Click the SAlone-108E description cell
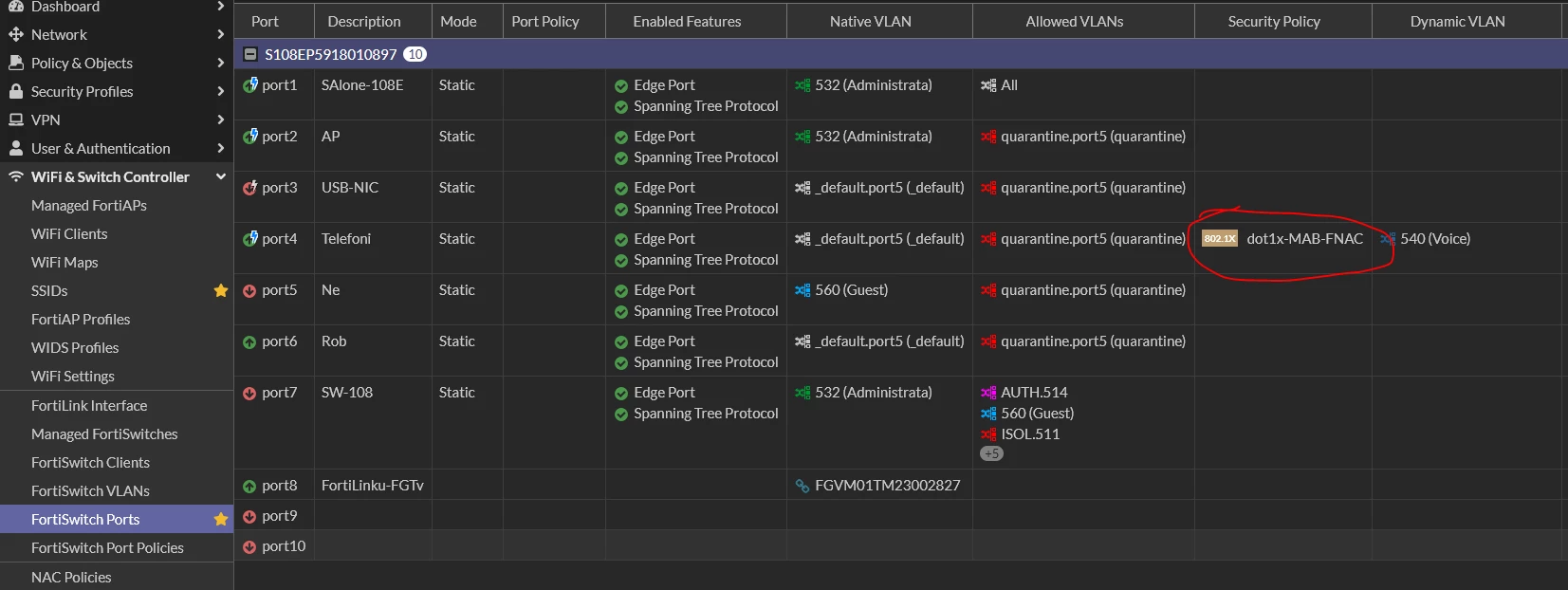 tap(362, 85)
